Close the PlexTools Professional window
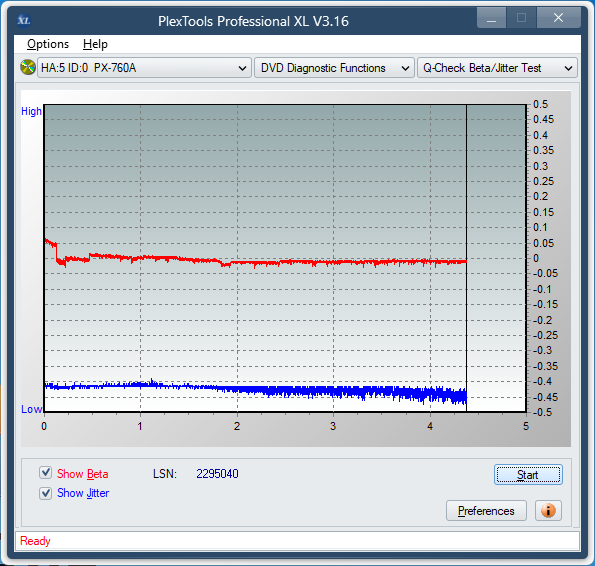Screen dimensions: 595x566 (x=558, y=17)
